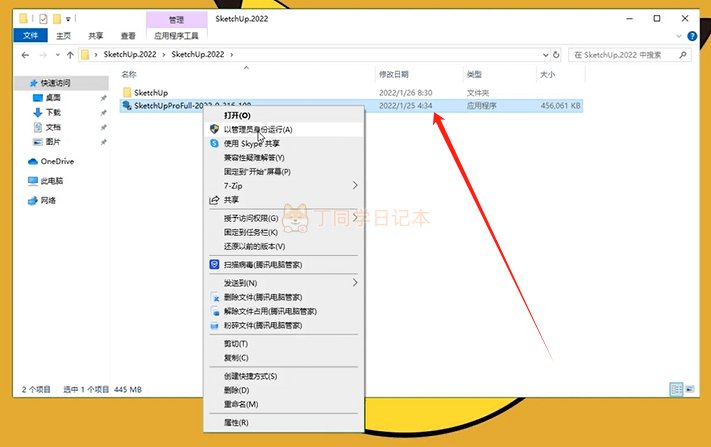Choose 以管理员身份运行(A)
The height and width of the screenshot is (447, 711).
[x=284, y=130]
